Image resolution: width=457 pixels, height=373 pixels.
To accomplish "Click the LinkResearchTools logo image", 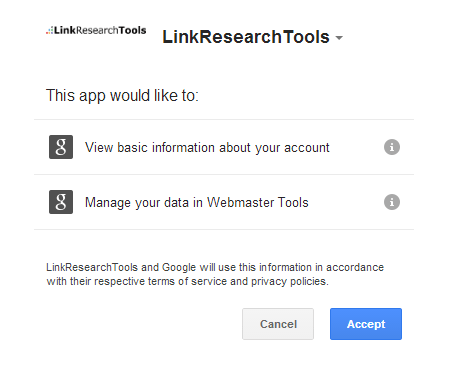I will coord(96,30).
